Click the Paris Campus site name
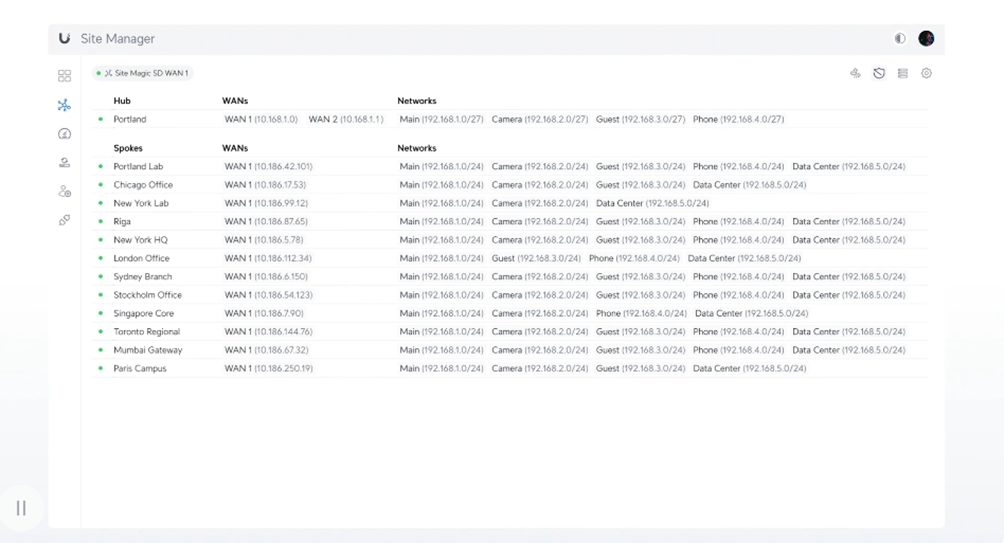The height and width of the screenshot is (543, 1004). pos(140,368)
